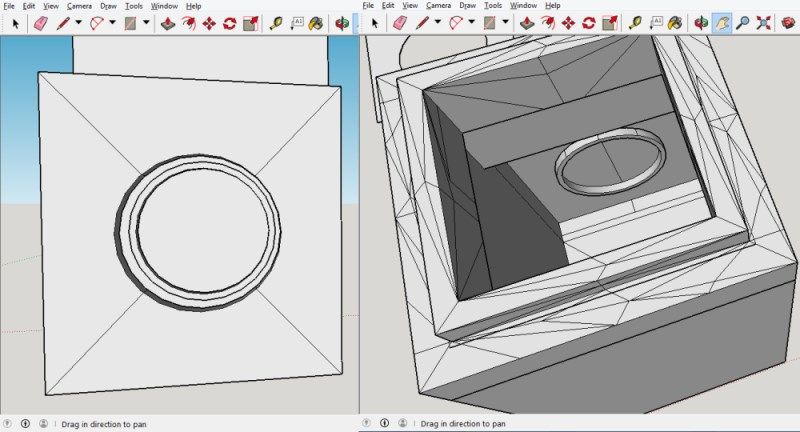
Task: Expand Pencil tool dropdown arrow in right window
Action: (x=438, y=22)
